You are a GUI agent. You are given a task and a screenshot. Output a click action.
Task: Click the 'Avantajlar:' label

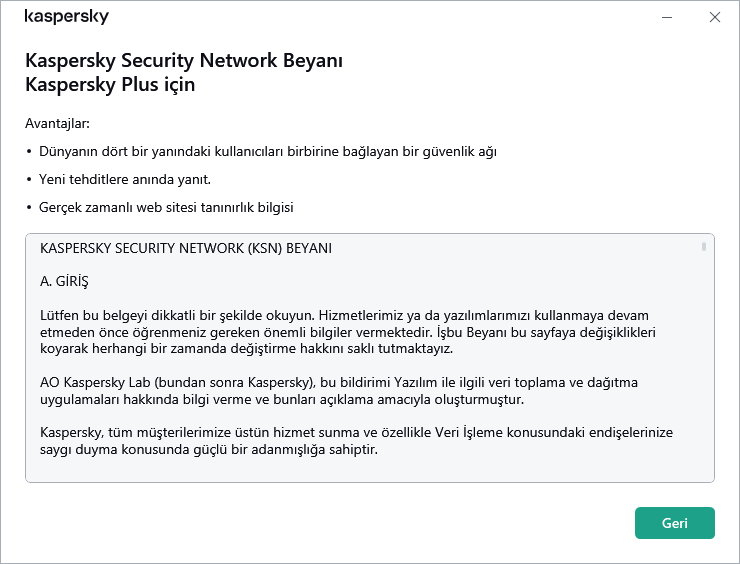coord(57,124)
